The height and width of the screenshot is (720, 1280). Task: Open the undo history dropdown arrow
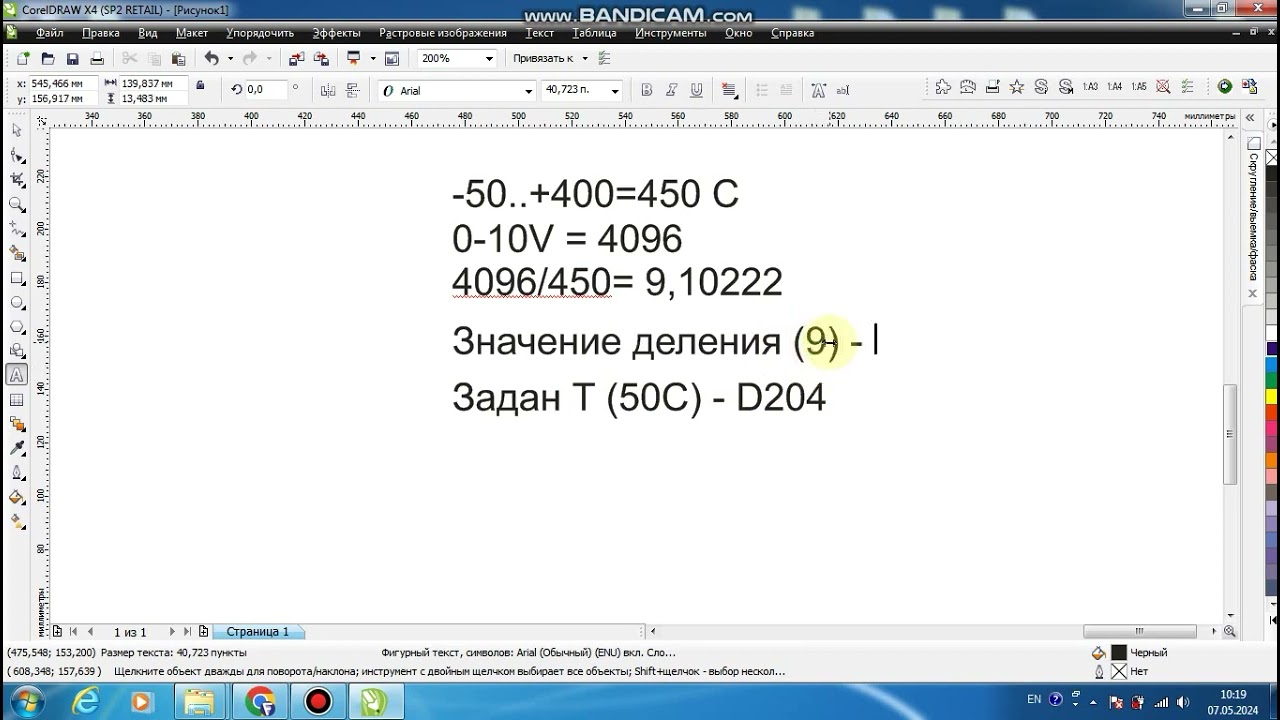[x=230, y=59]
